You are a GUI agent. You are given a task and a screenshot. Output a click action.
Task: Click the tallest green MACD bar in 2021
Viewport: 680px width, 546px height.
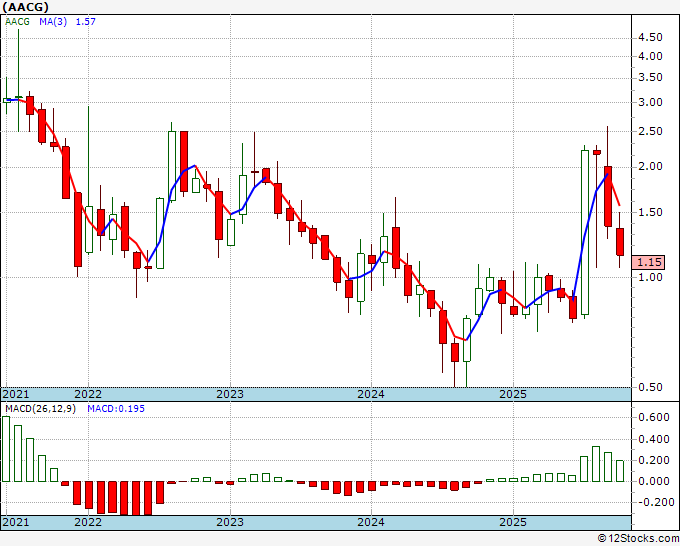pyautogui.click(x=6, y=449)
